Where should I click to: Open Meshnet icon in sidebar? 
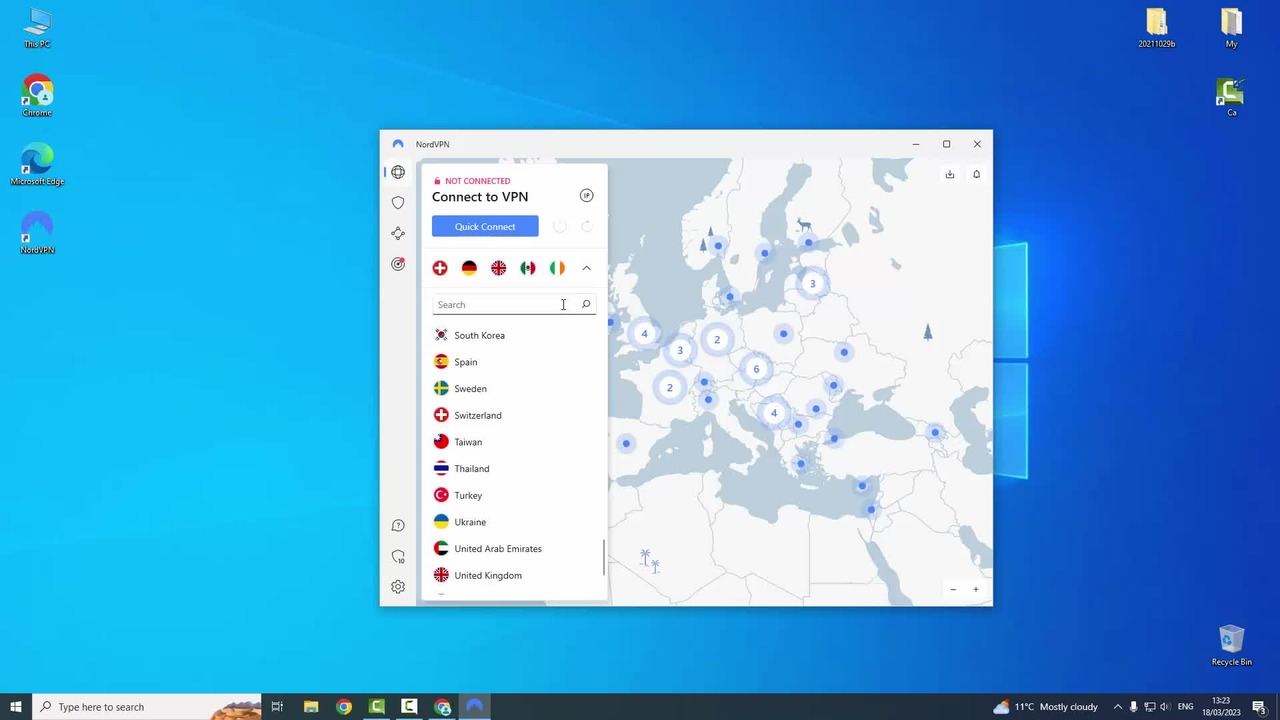point(398,233)
